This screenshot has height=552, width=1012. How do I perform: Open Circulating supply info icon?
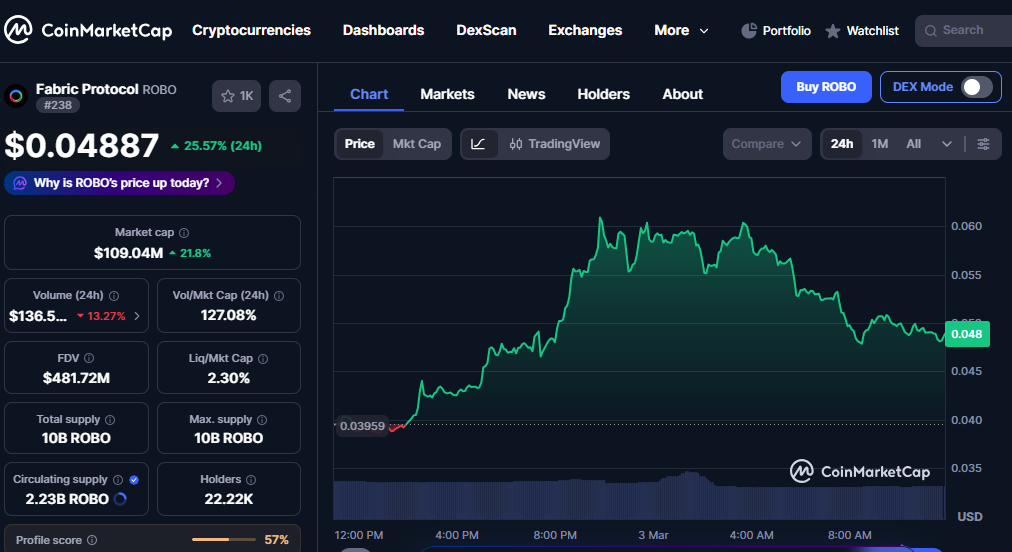pyautogui.click(x=118, y=480)
